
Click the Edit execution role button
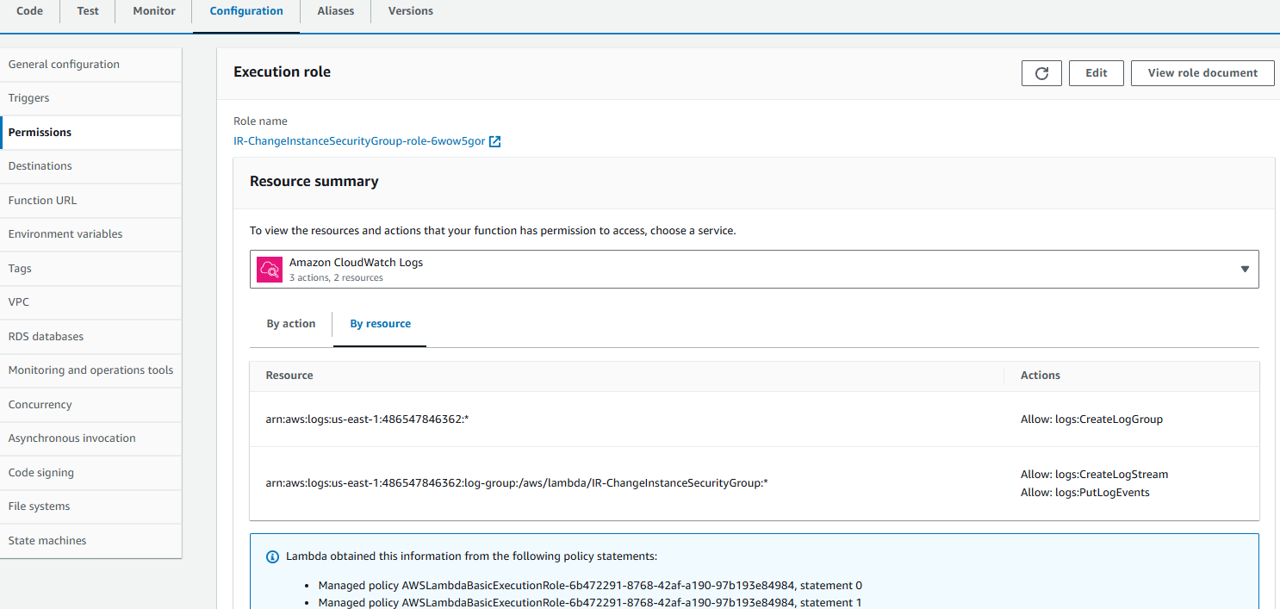[x=1096, y=73]
